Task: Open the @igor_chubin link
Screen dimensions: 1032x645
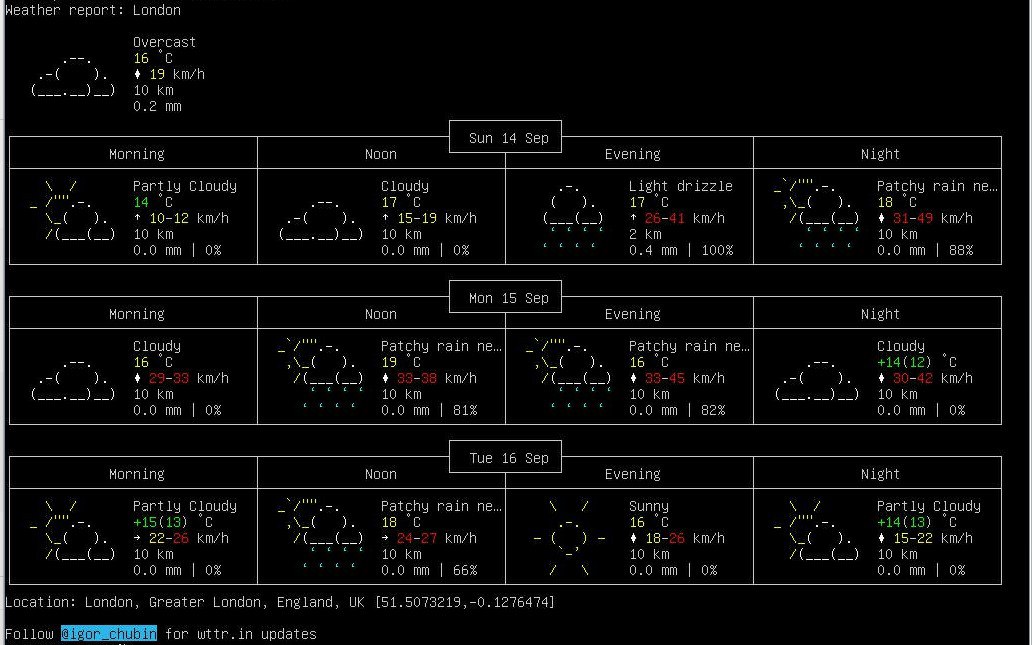Action: click(108, 634)
